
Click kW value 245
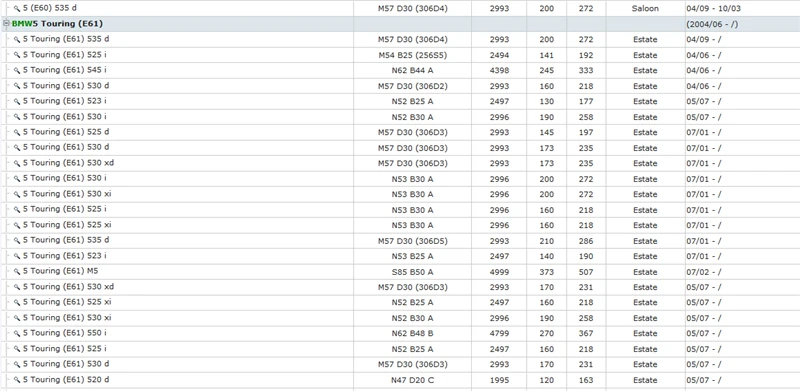click(546, 70)
